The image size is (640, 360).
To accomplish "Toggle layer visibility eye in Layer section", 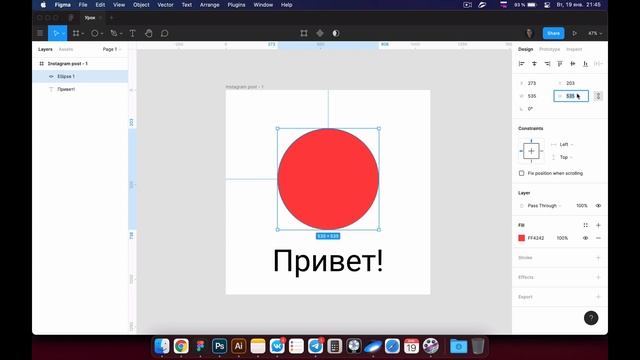I will tap(598, 206).
